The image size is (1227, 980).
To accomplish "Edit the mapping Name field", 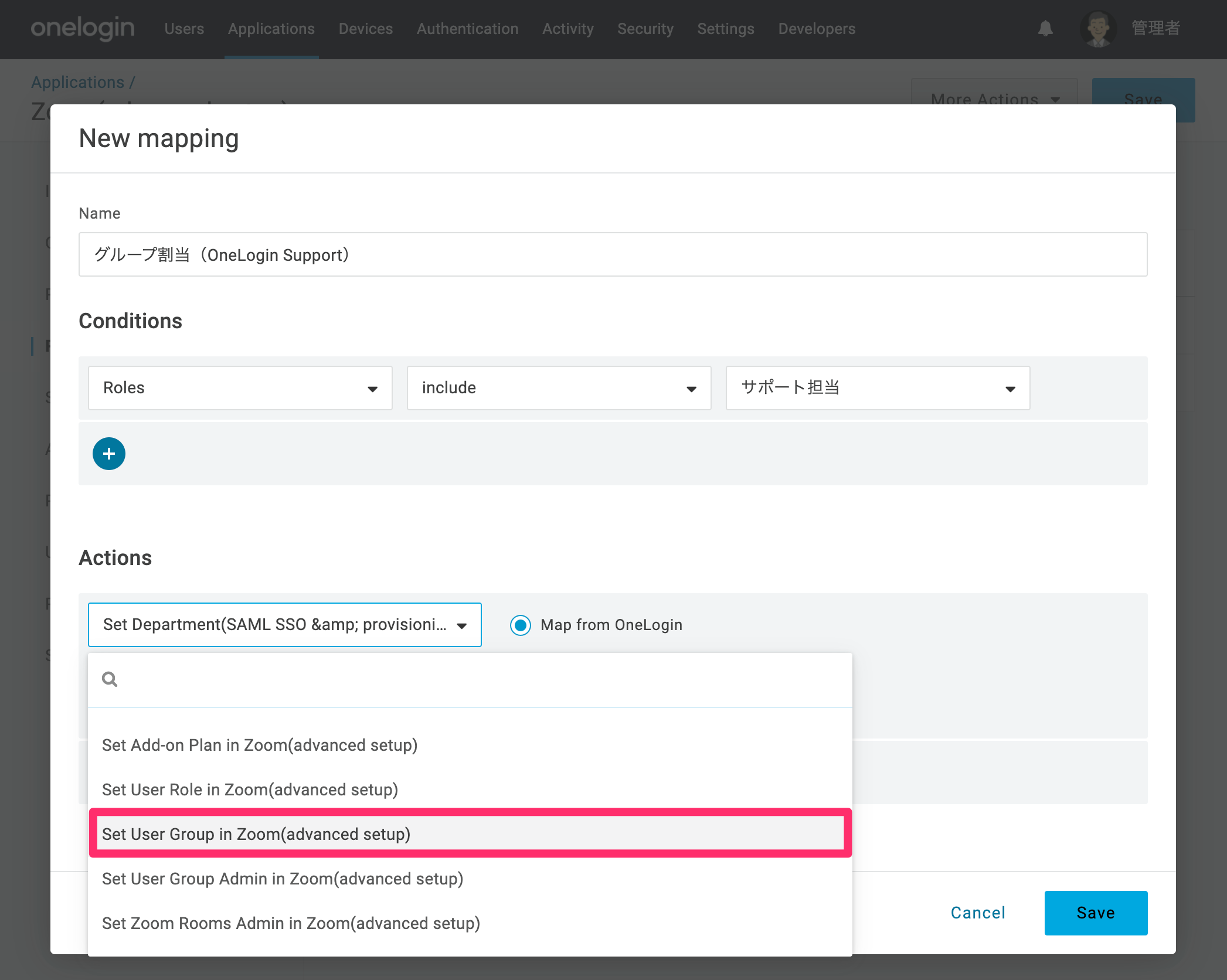I will 613,254.
